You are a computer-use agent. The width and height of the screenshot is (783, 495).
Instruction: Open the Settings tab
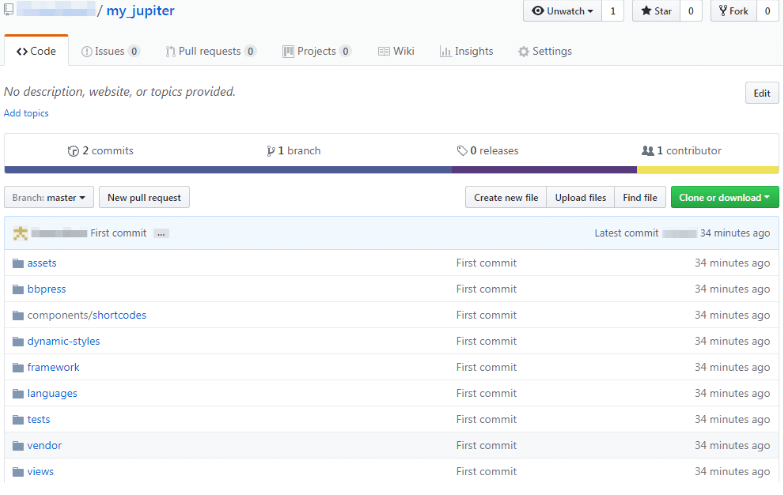[545, 51]
